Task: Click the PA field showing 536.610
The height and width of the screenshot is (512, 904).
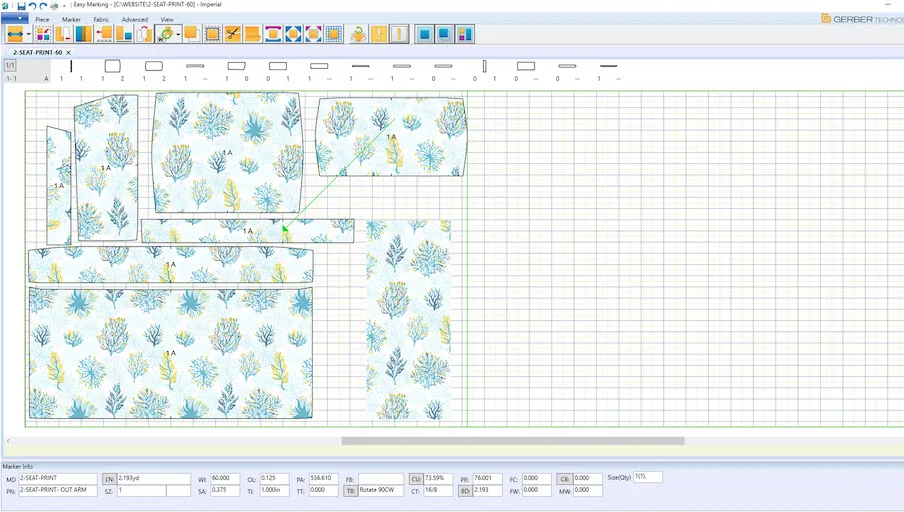Action: [x=323, y=479]
